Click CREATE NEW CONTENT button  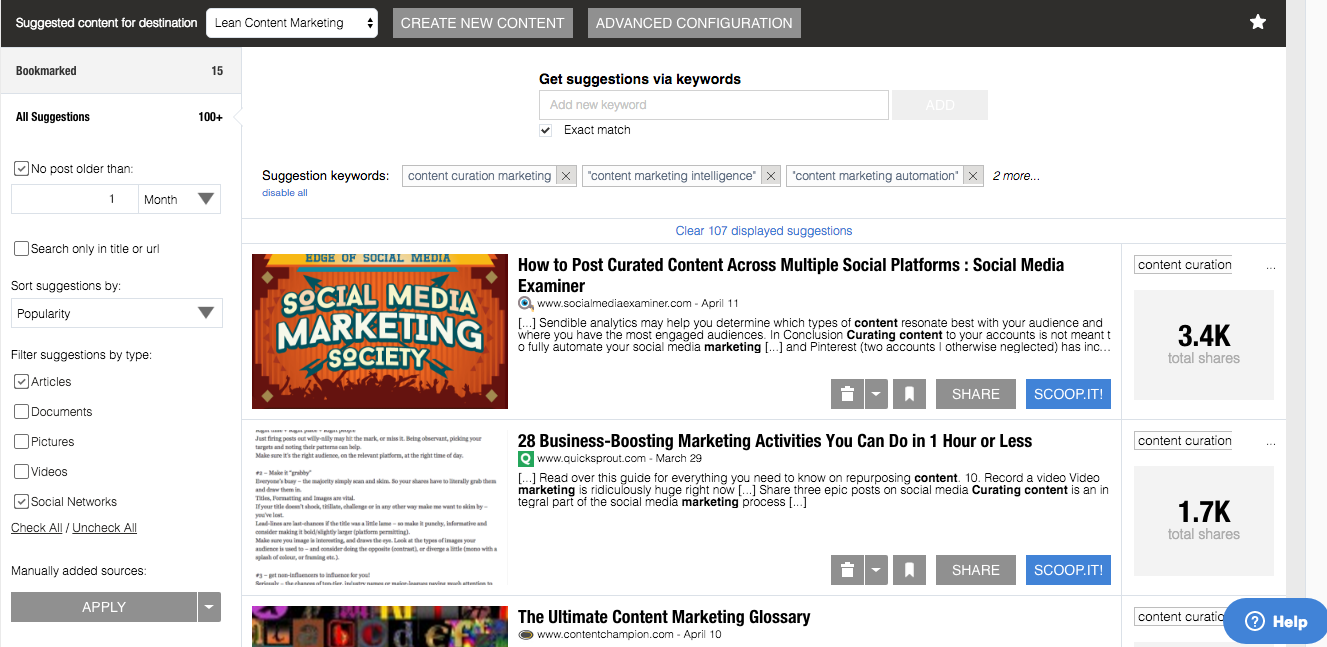tap(484, 23)
